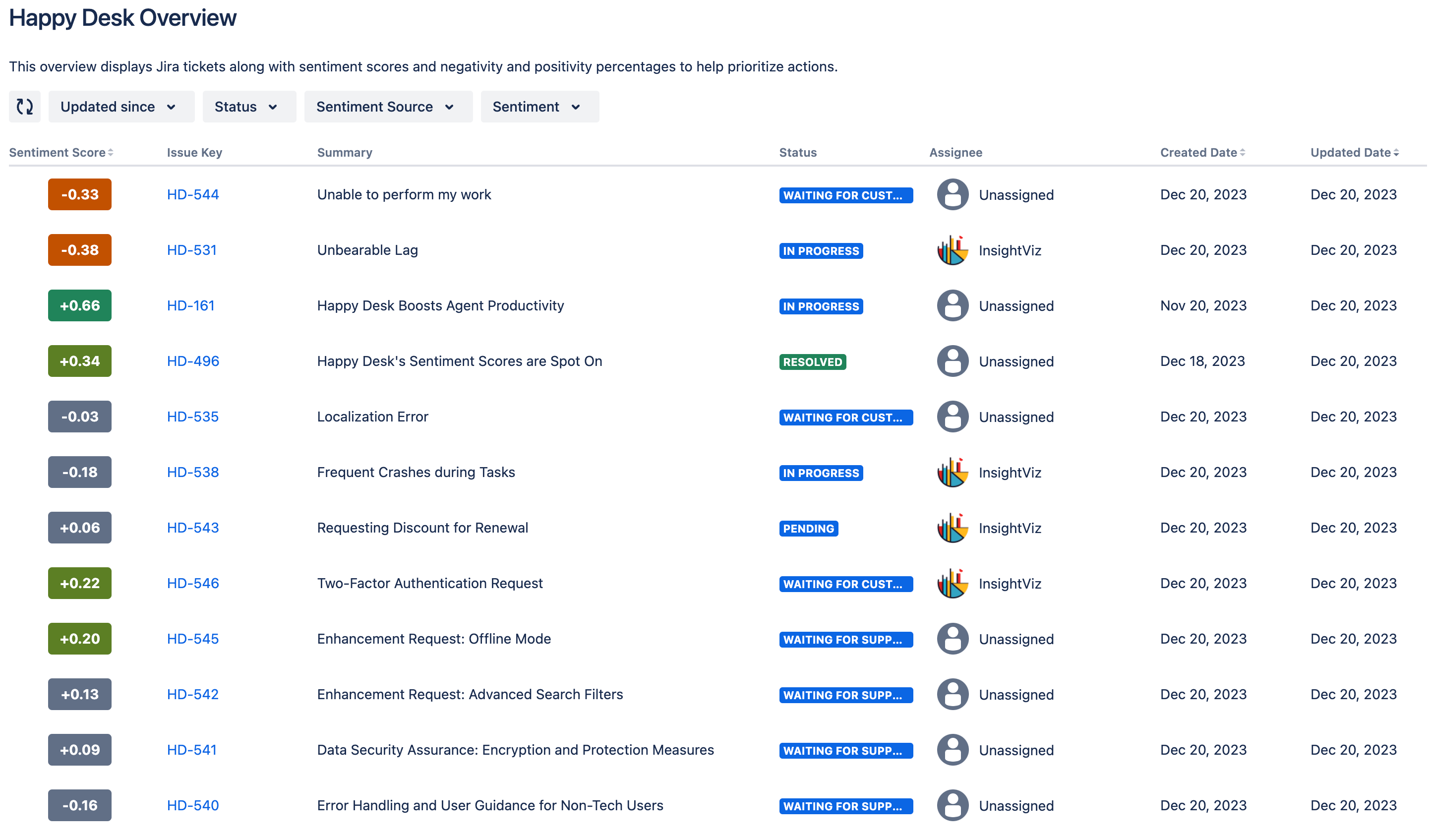Image resolution: width=1431 pixels, height=840 pixels.
Task: Expand the Sentiment filter dropdown
Action: pos(539,107)
